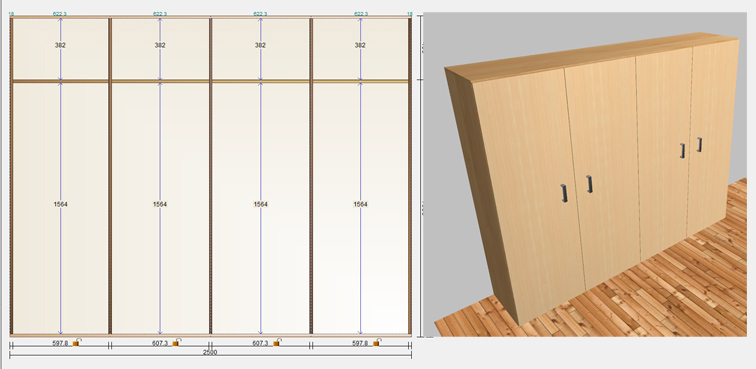The height and width of the screenshot is (369, 756).
Task: Click the 597.8 width value of the first section
Action: [x=60, y=343]
